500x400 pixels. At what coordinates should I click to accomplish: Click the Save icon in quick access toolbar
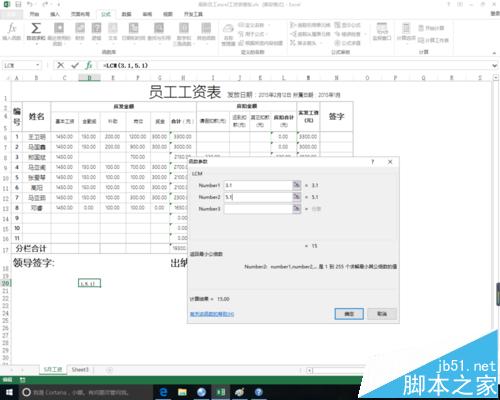(x=19, y=5)
